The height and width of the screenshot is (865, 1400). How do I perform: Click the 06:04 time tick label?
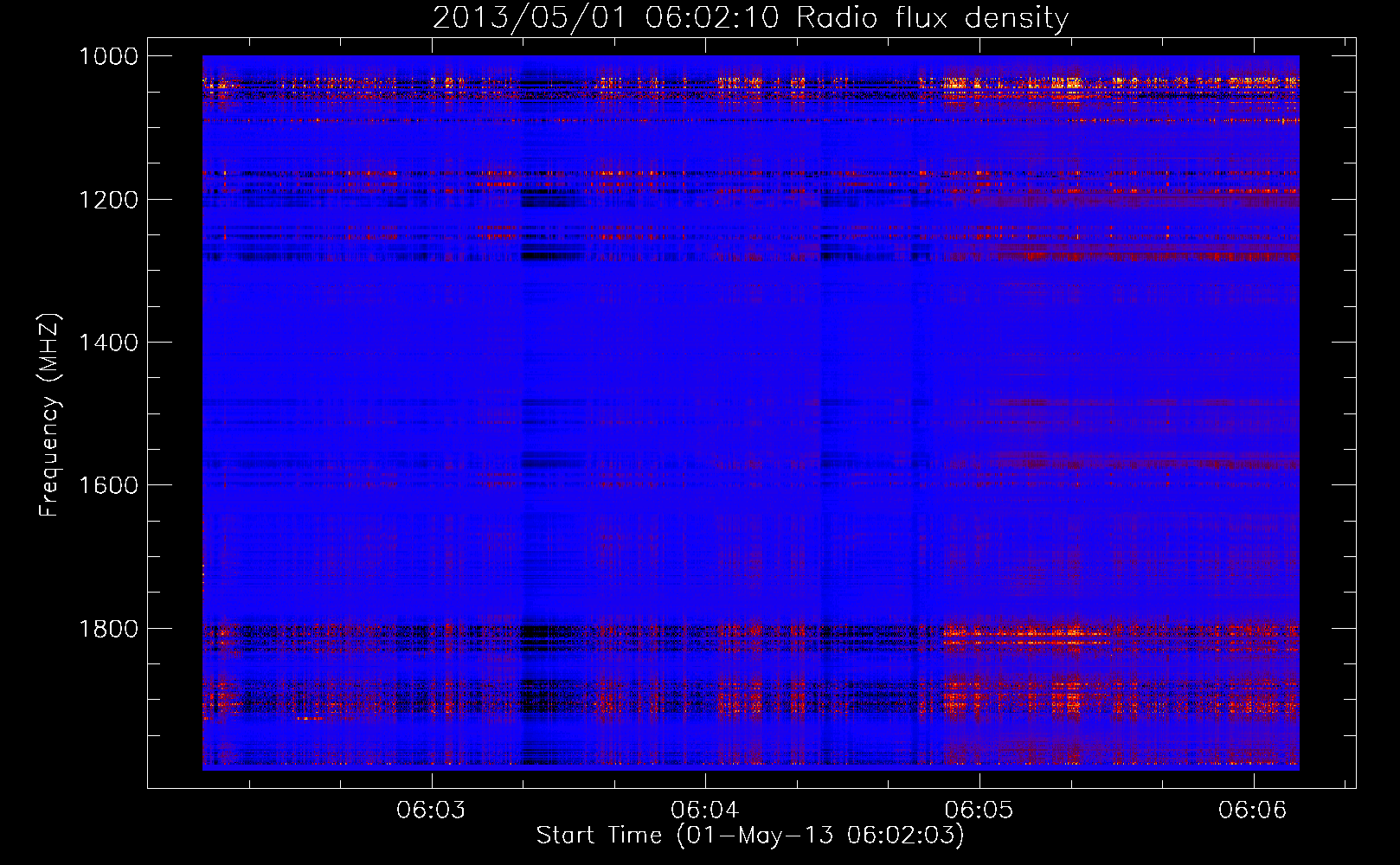click(x=705, y=811)
